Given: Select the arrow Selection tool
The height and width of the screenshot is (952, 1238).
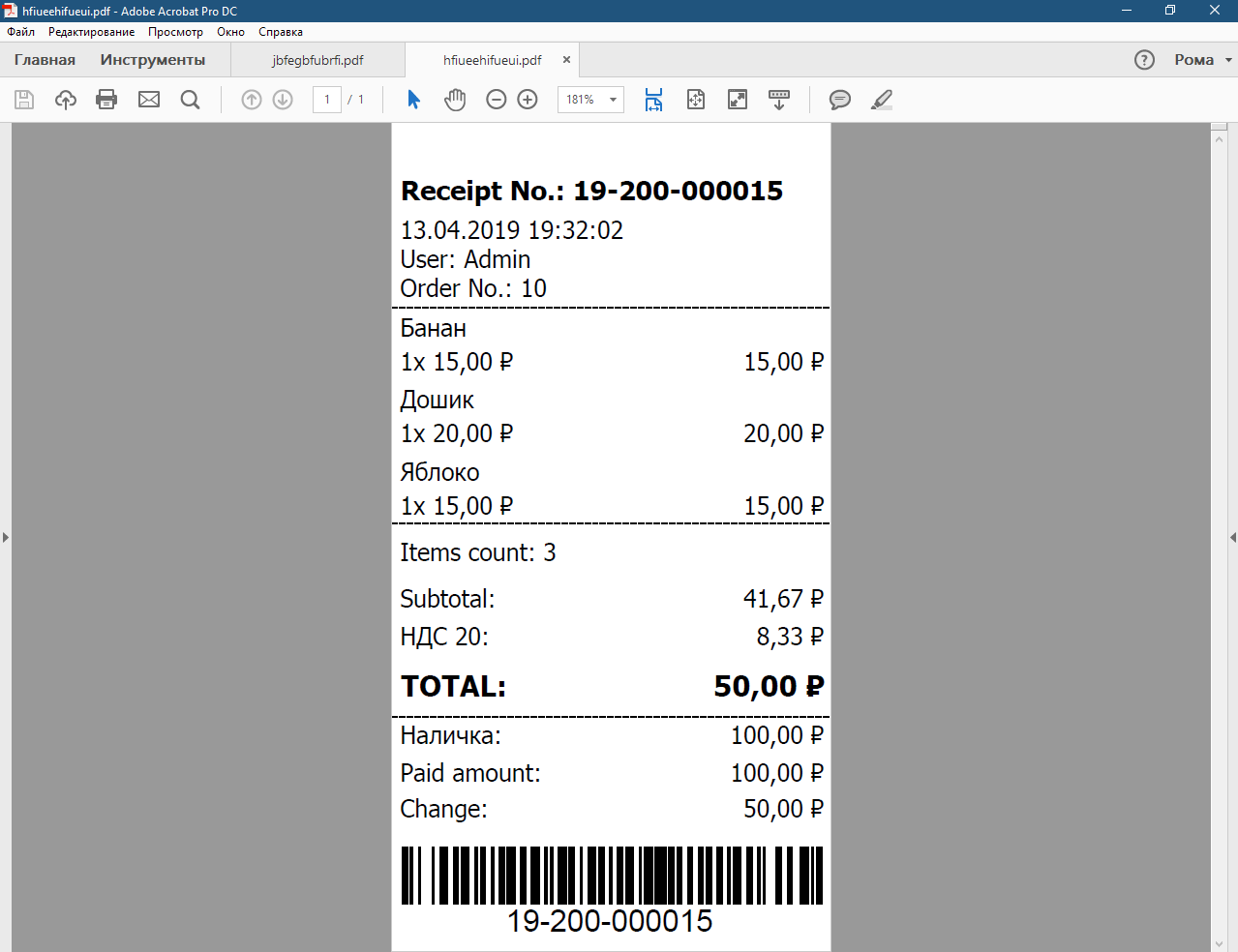Looking at the screenshot, I should tap(413, 100).
